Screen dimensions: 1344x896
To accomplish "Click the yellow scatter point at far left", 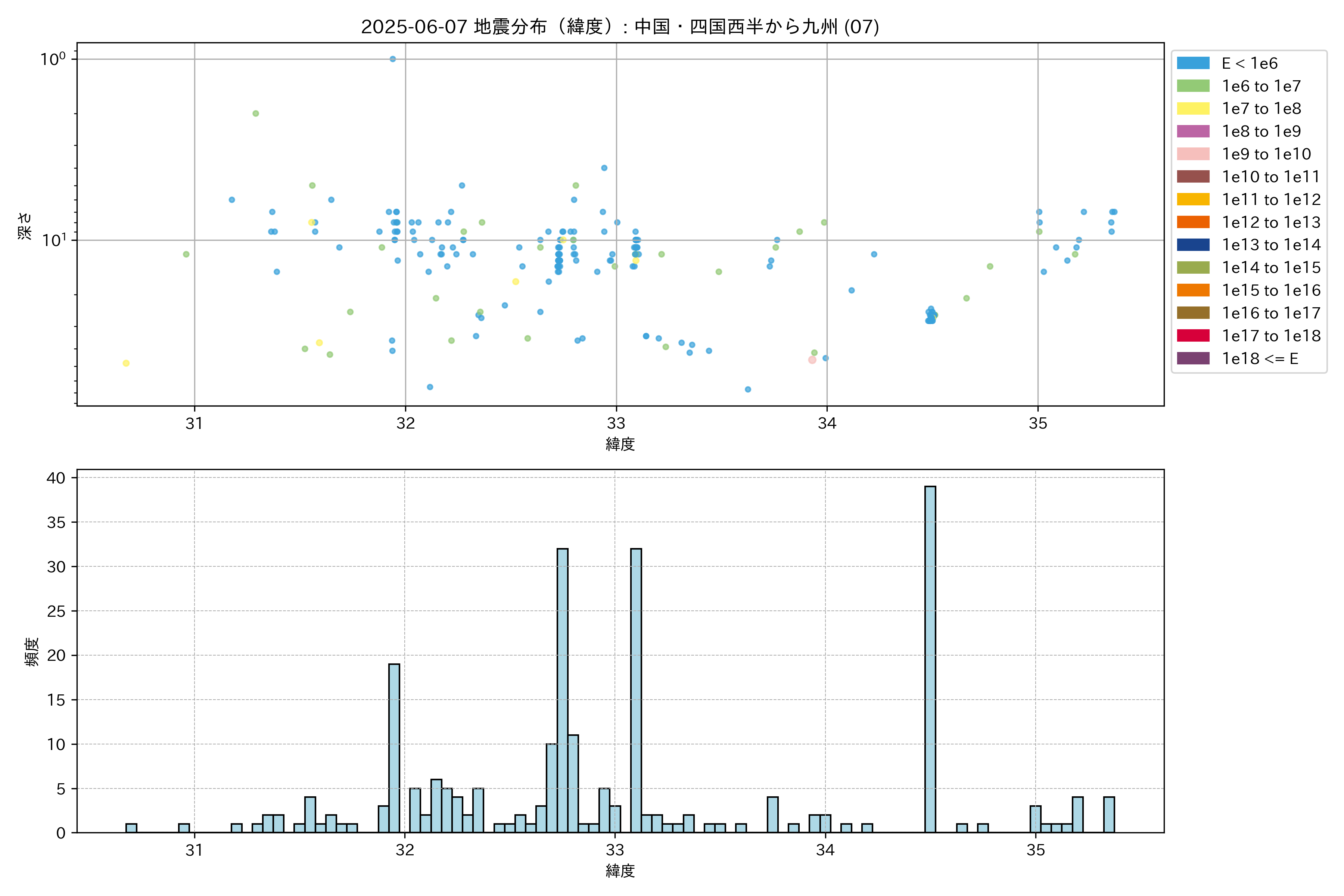I will coord(126,363).
